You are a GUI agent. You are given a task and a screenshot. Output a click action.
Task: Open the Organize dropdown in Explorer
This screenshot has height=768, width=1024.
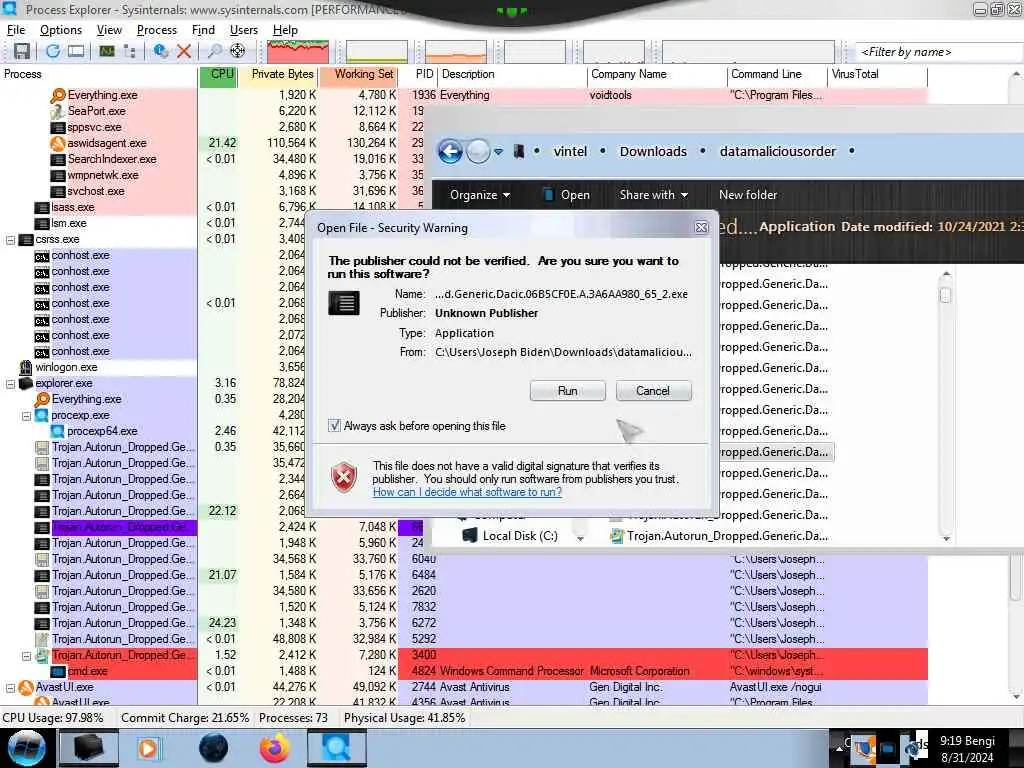[480, 195]
